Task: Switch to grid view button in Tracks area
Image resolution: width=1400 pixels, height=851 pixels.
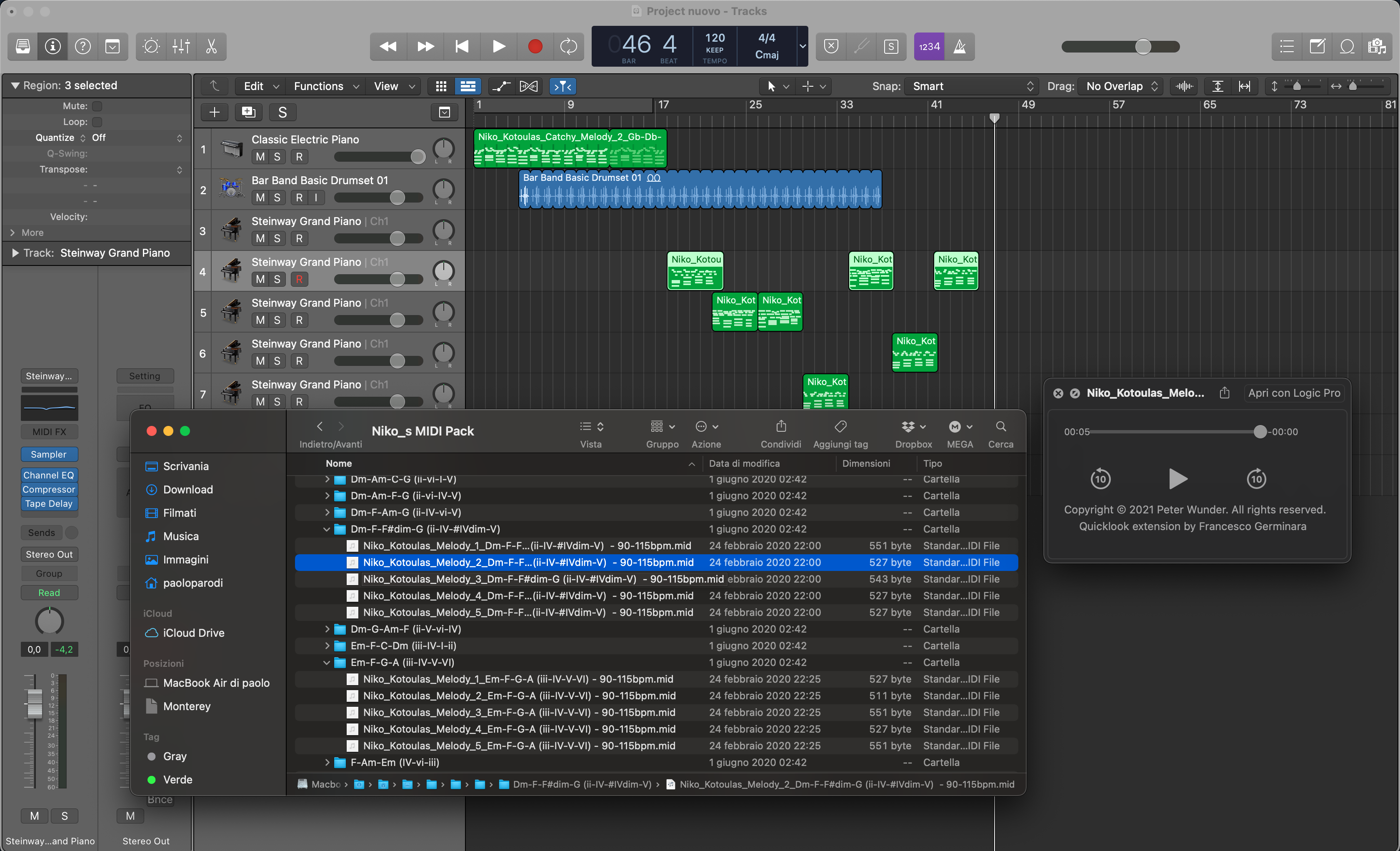Action: tap(441, 86)
